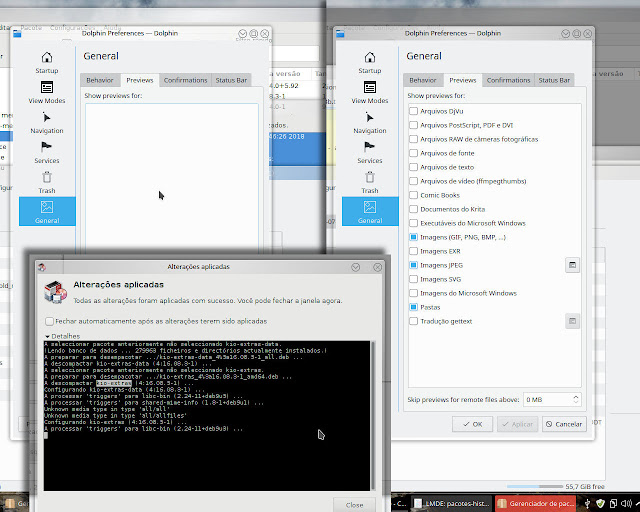This screenshot has height=512, width=640.
Task: Enable Tradução gettext previews
Action: tap(413, 321)
